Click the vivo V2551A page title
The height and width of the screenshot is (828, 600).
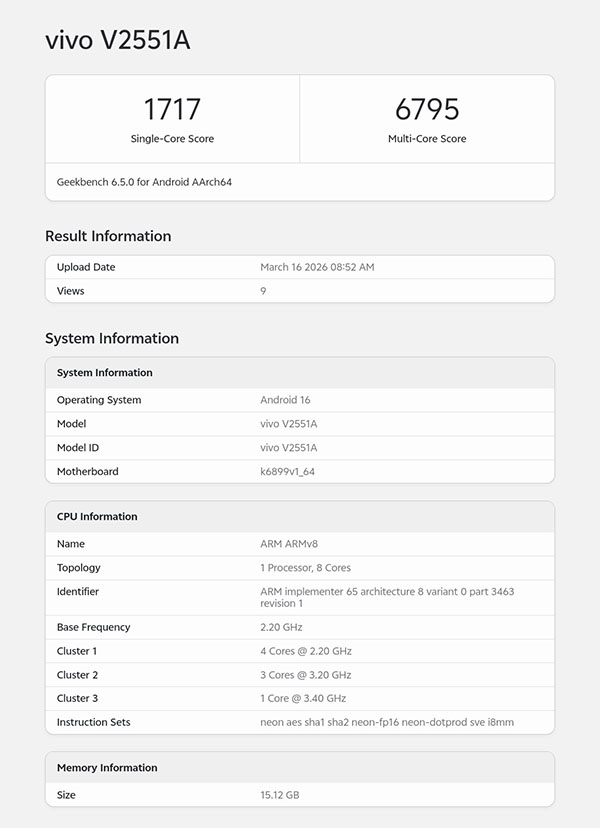tap(117, 40)
